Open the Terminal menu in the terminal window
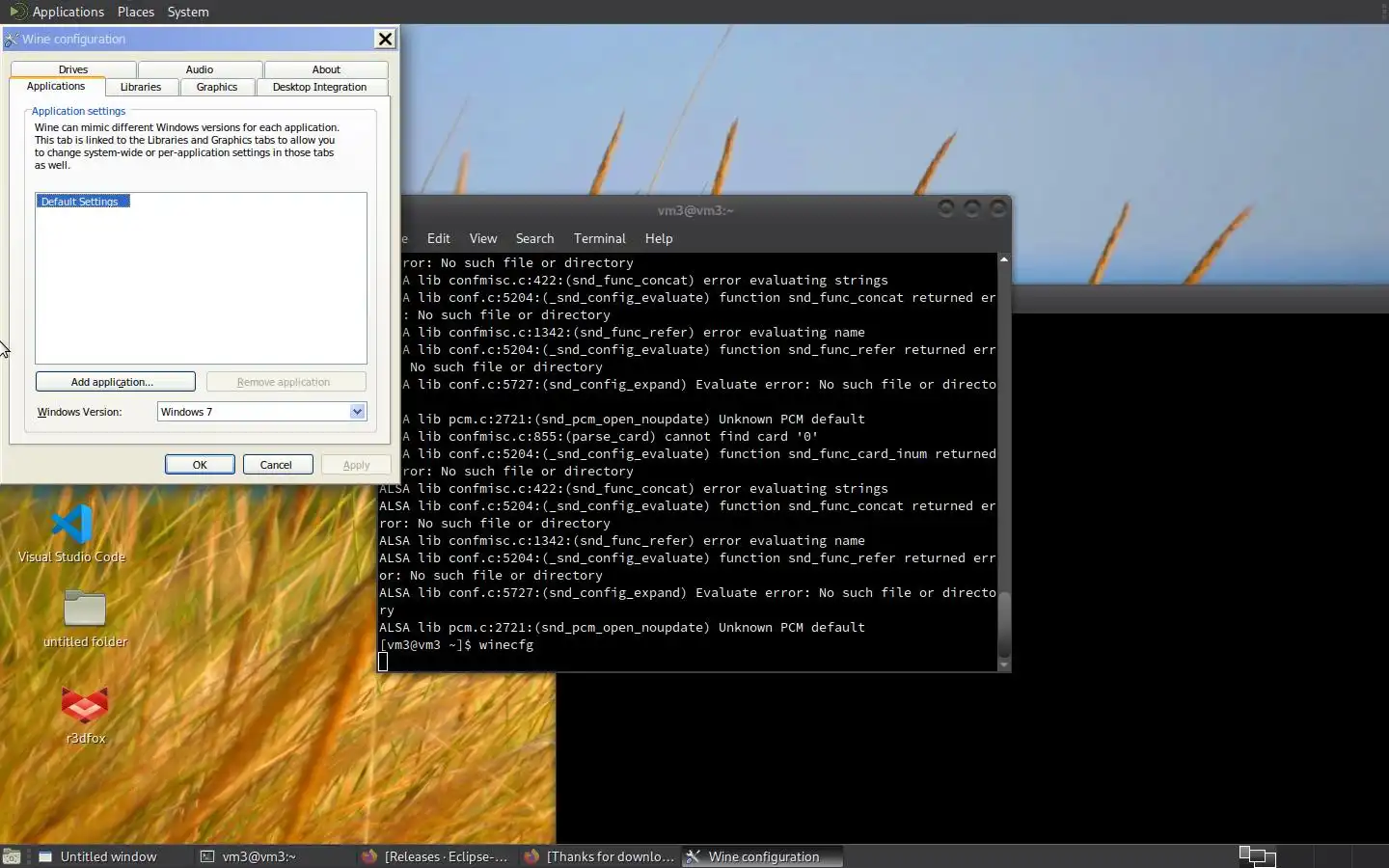Screen dimensions: 1389x868 coord(599,238)
